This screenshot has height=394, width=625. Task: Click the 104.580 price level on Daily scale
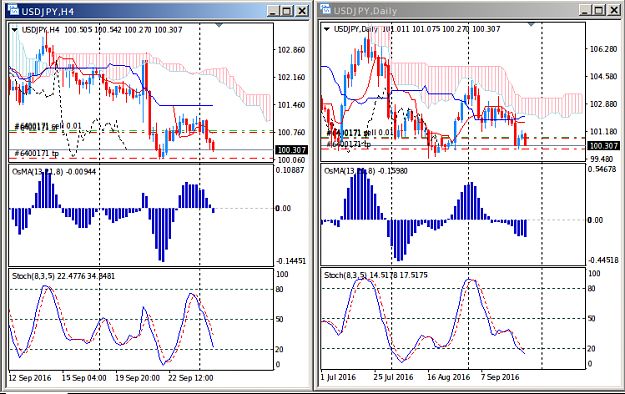click(x=603, y=76)
